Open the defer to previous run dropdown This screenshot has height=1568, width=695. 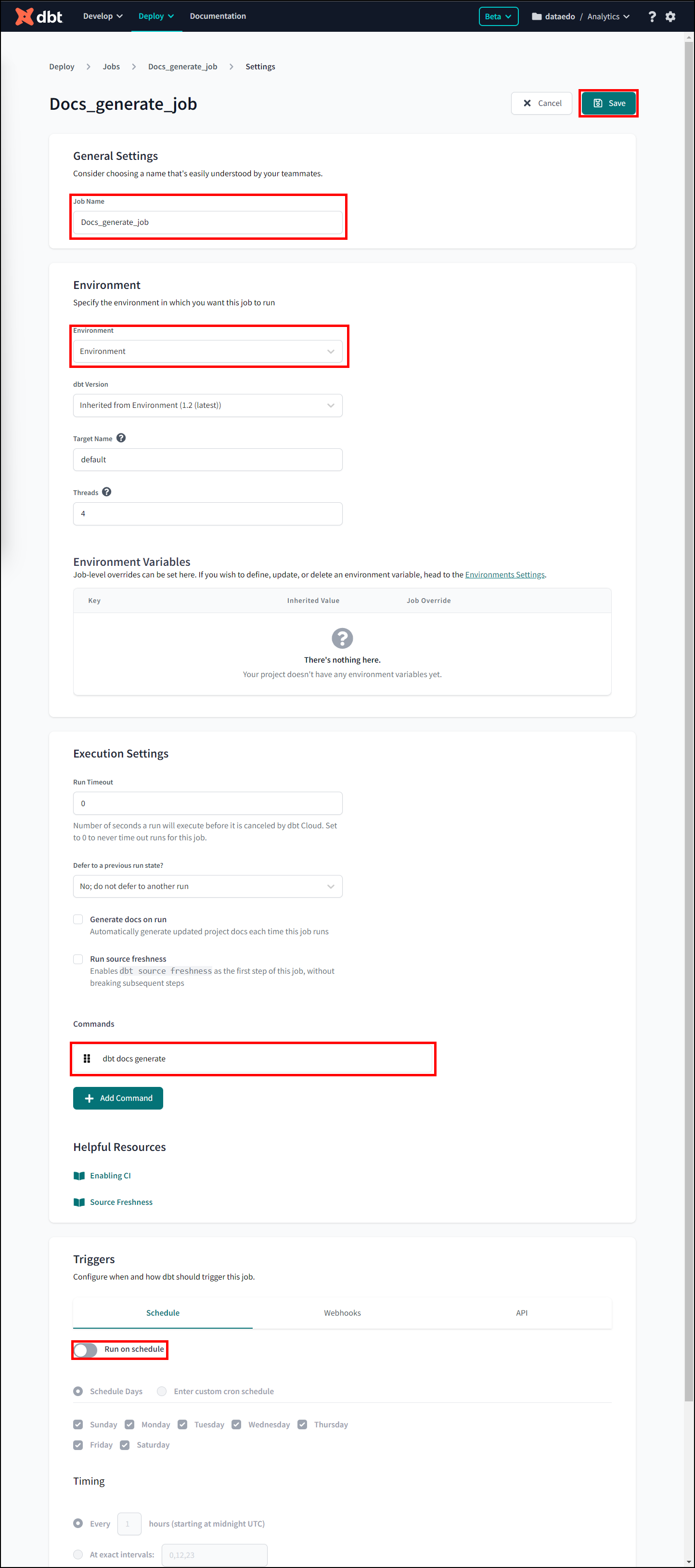pyautogui.click(x=207, y=886)
